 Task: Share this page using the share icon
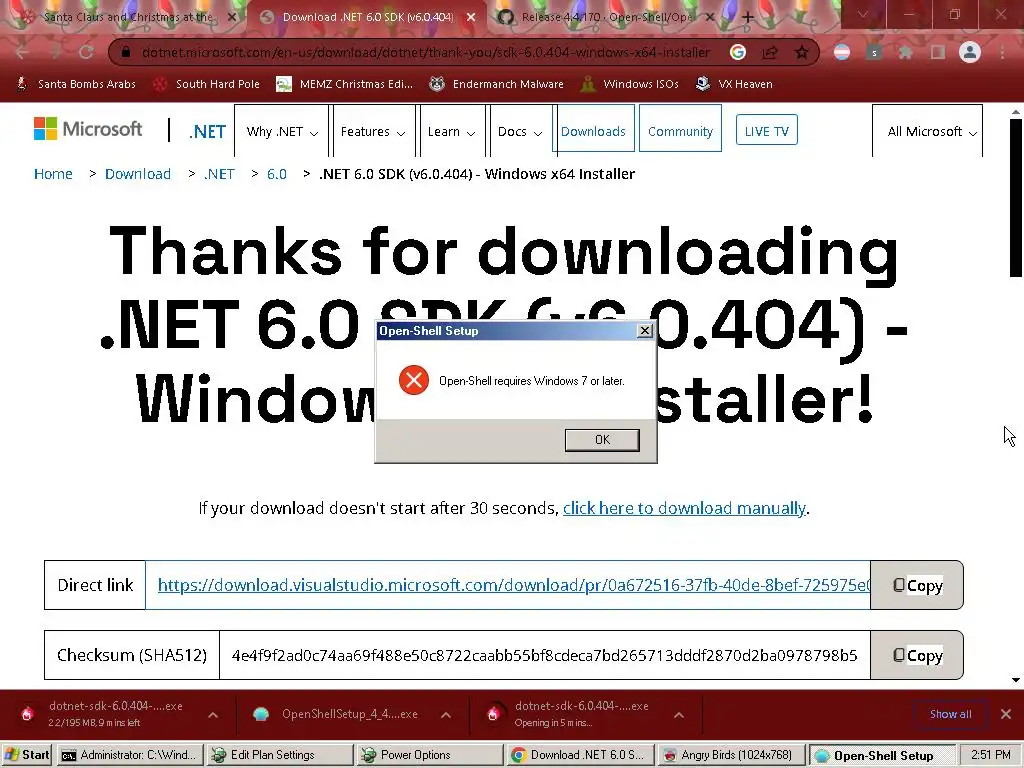click(771, 52)
